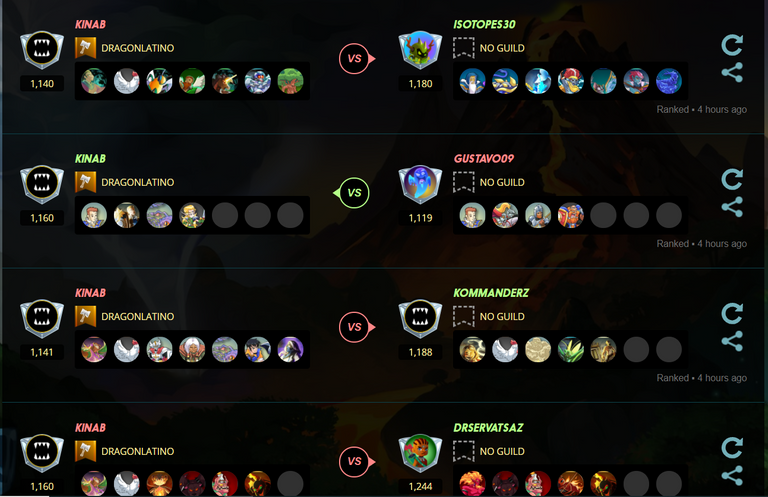Viewport: 768px width, 497px height.
Task: Replay the battle against DRSERVATSAZ
Action: tap(732, 448)
